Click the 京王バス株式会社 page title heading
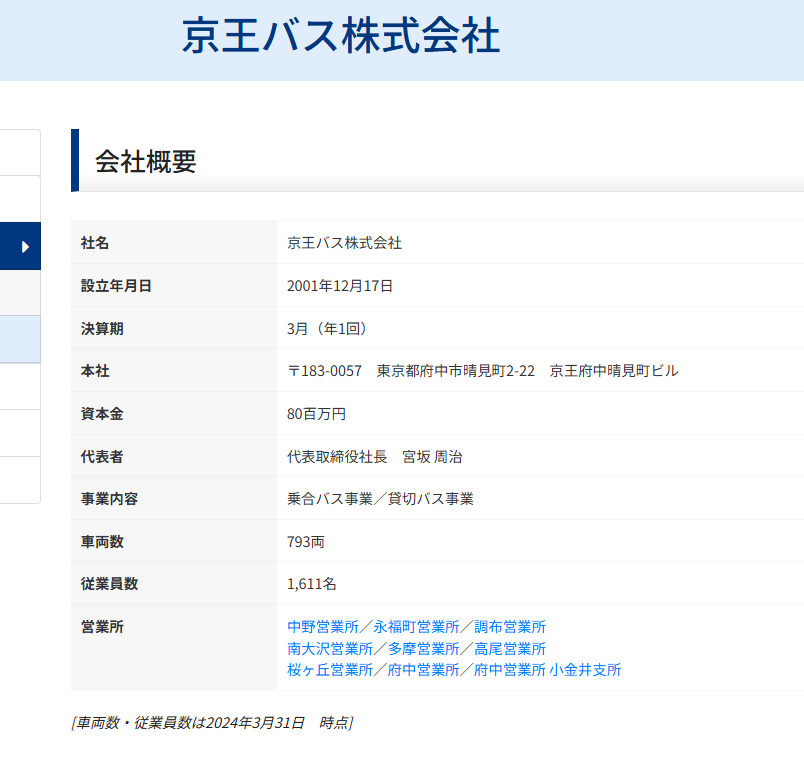Screen dimensions: 804x769 coord(341,35)
